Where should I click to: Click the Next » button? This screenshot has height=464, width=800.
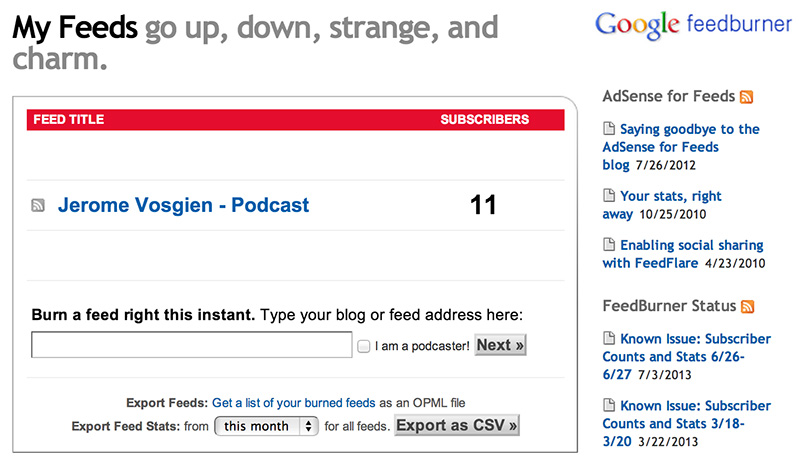point(500,345)
